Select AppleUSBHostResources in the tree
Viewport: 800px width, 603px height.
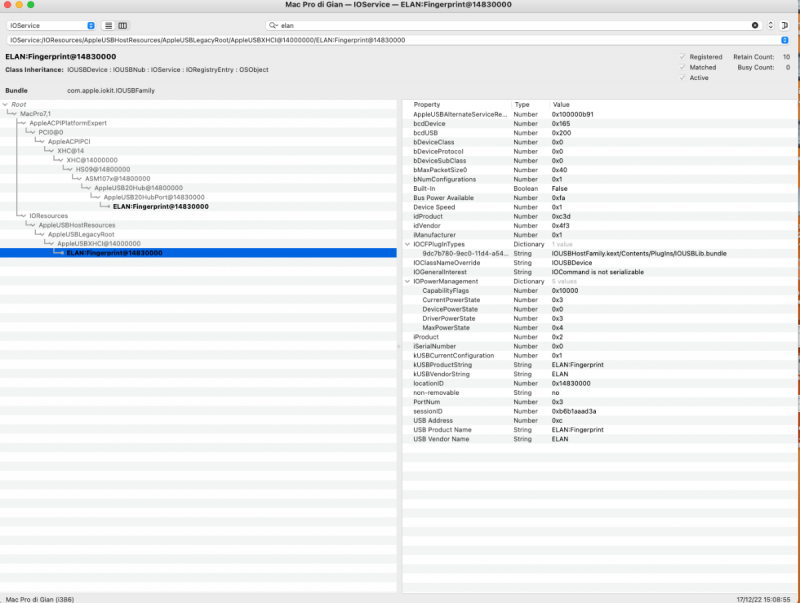click(77, 225)
